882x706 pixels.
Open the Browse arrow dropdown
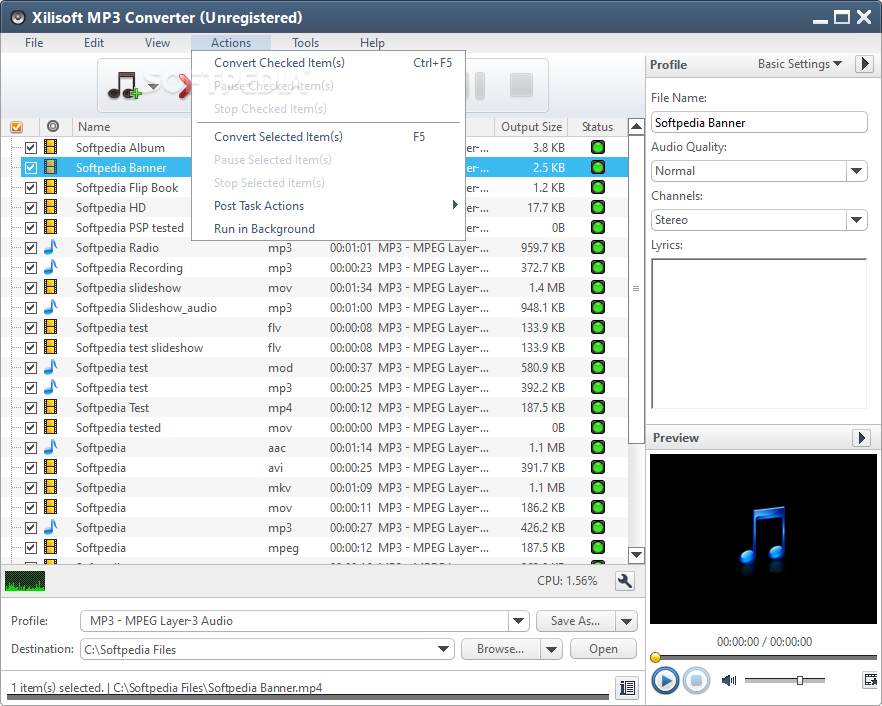pyautogui.click(x=551, y=650)
